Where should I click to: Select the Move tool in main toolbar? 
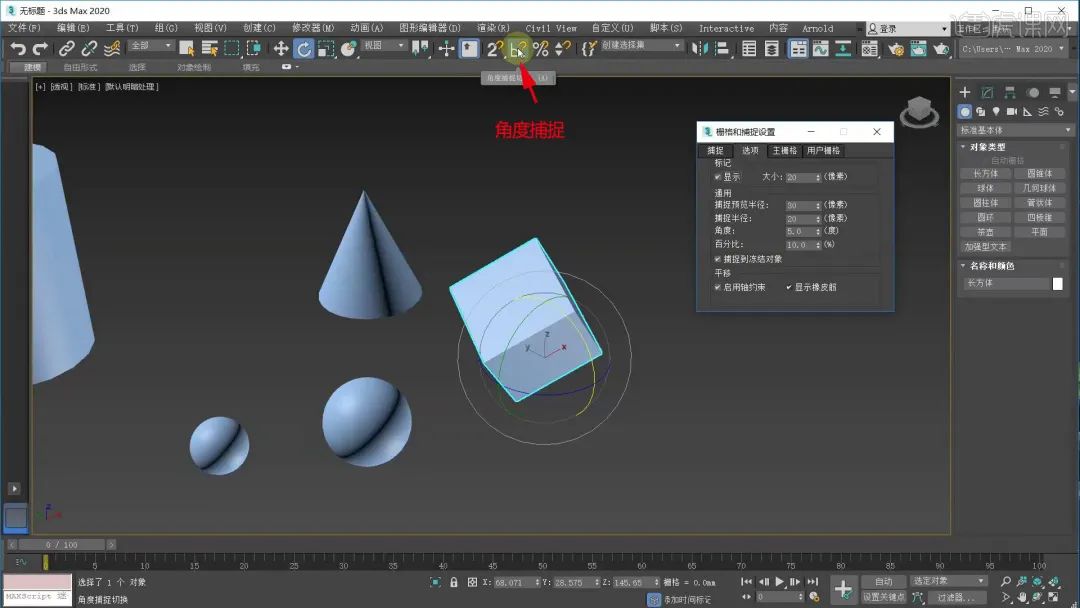point(281,48)
